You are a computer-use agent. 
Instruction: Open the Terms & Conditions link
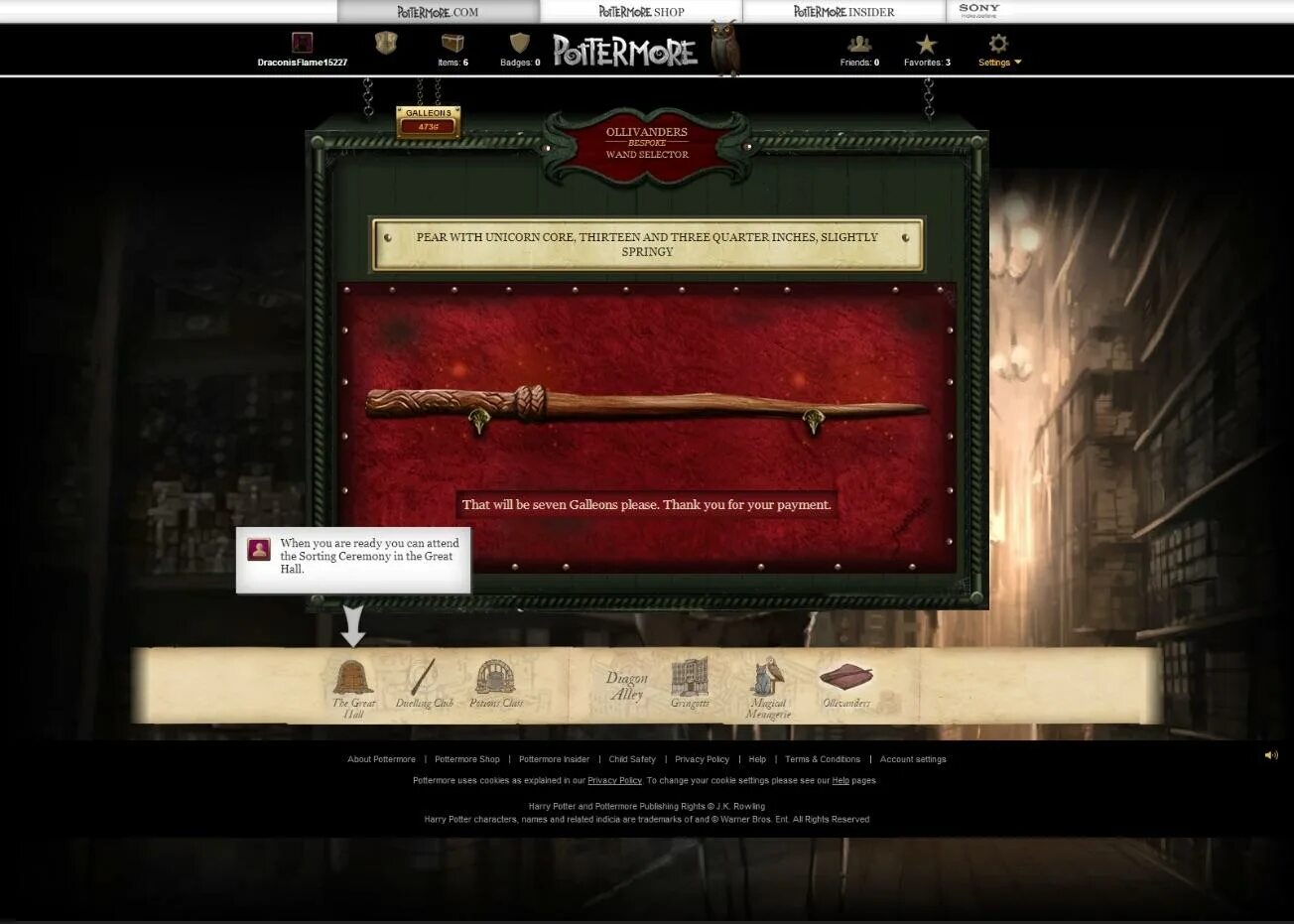(823, 759)
